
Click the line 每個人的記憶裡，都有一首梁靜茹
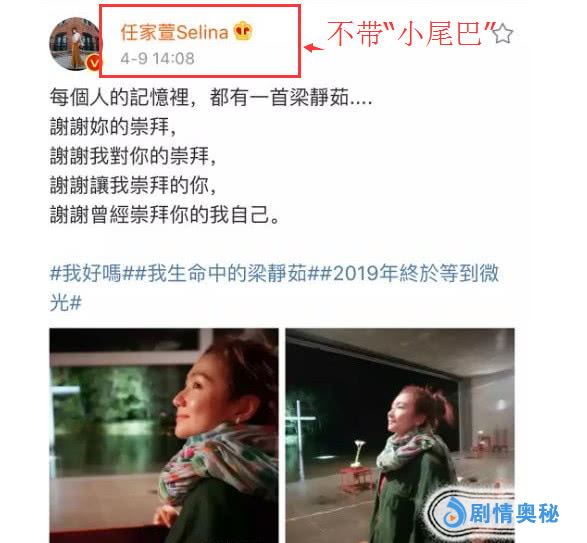(x=211, y=98)
